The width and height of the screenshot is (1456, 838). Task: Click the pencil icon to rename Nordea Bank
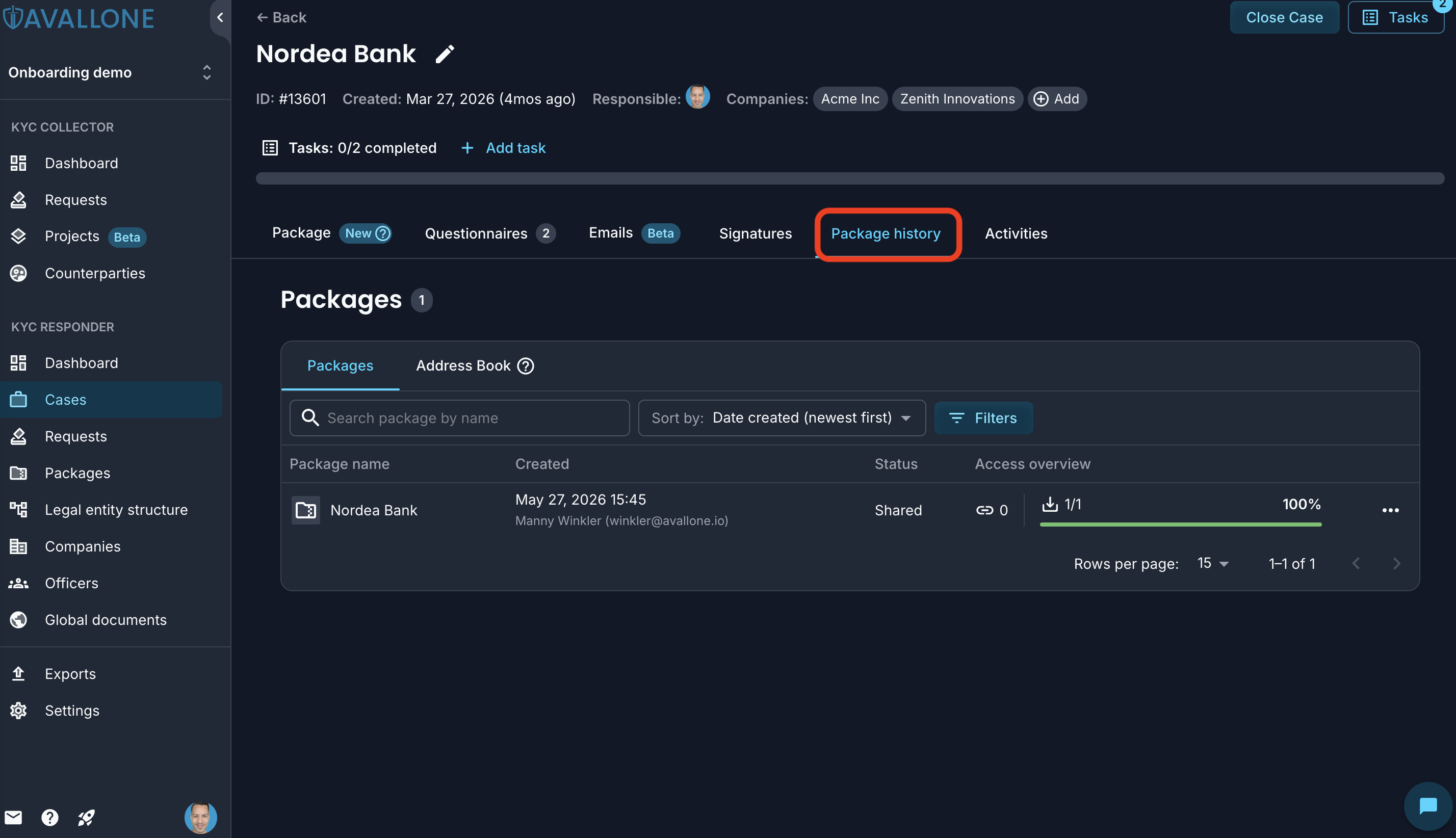[444, 54]
